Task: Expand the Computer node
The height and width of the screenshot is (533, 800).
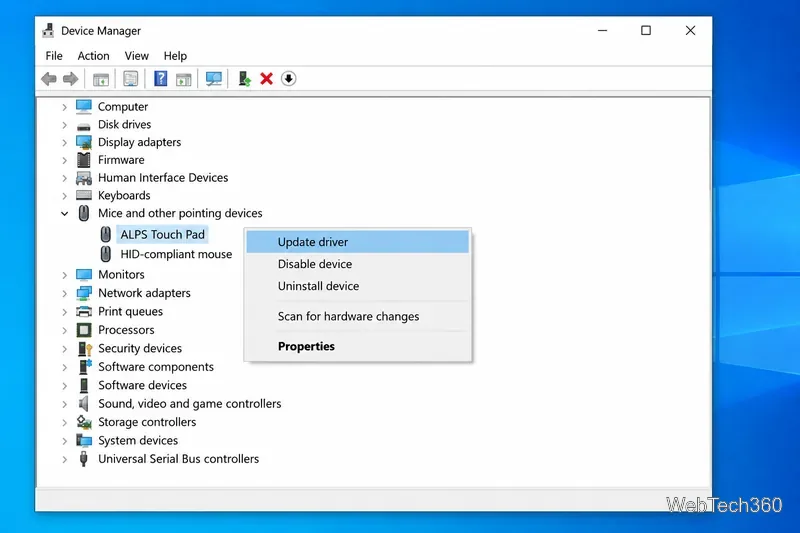Action: [64, 107]
